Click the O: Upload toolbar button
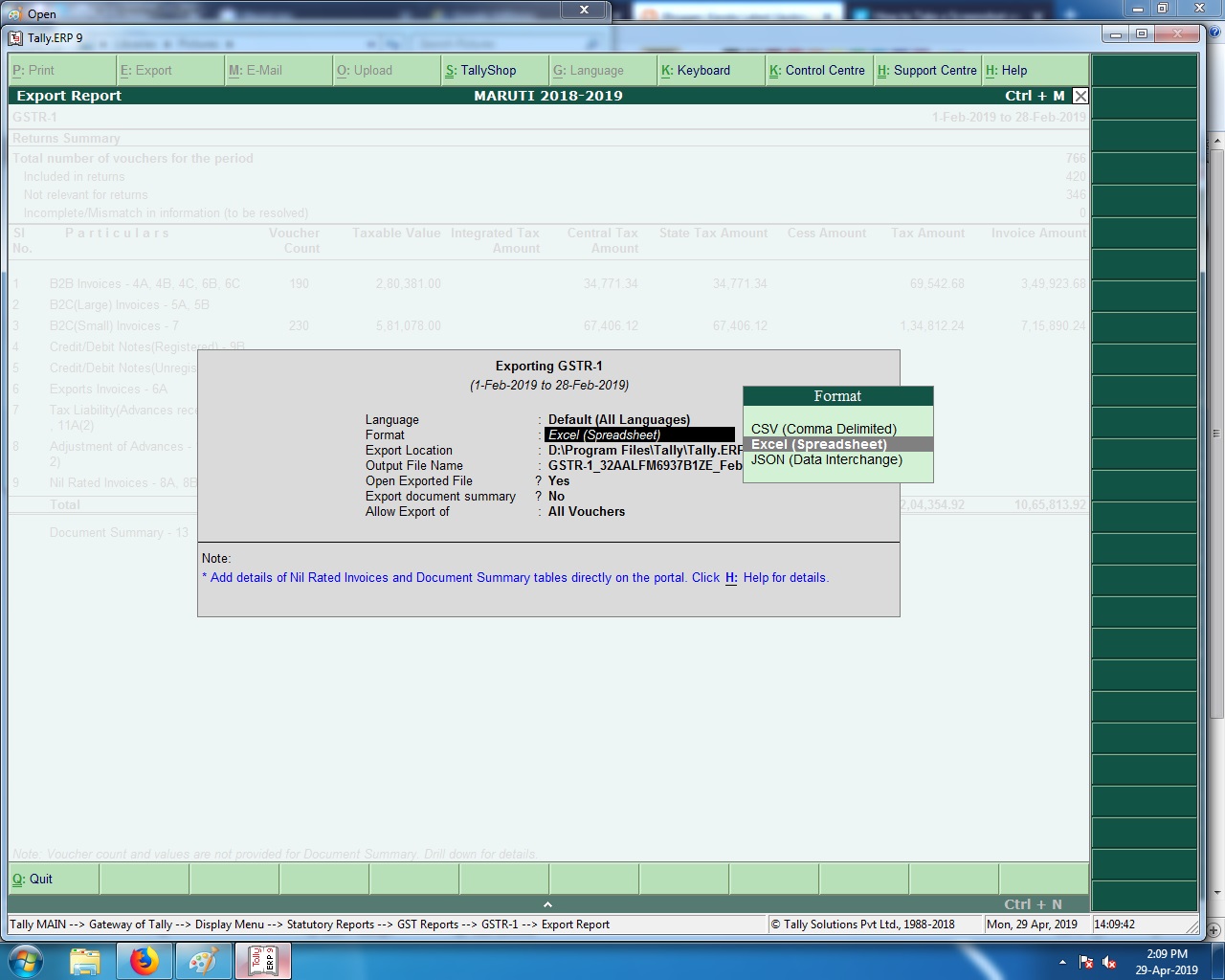Viewport: 1225px width, 980px height. click(387, 71)
